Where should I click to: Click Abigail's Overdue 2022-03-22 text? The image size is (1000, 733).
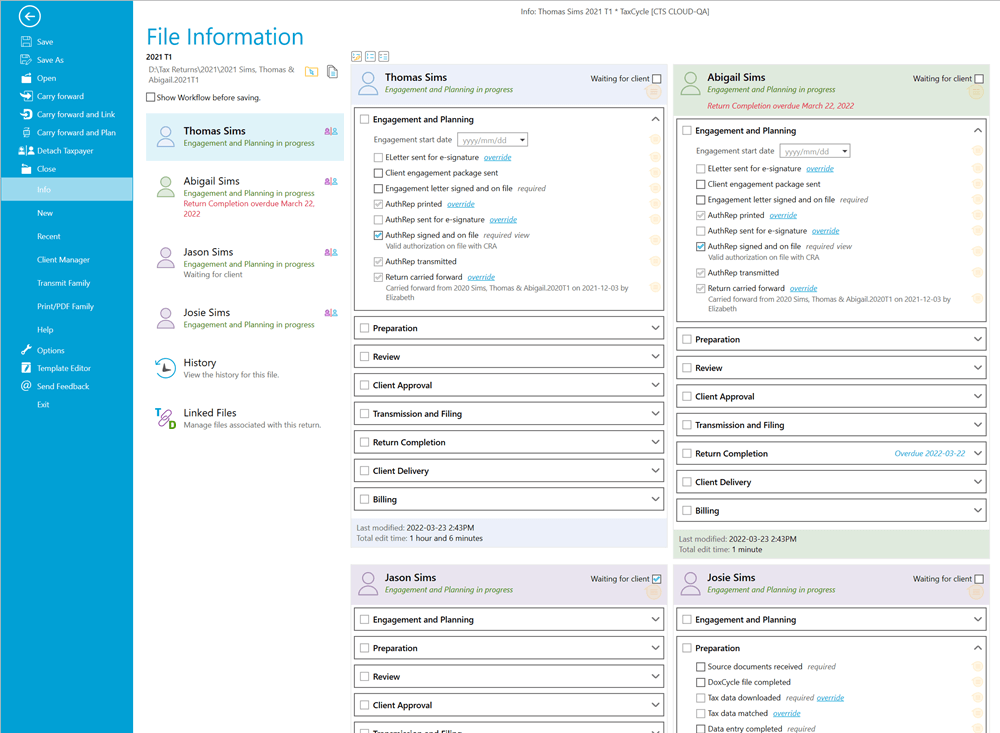(929, 454)
